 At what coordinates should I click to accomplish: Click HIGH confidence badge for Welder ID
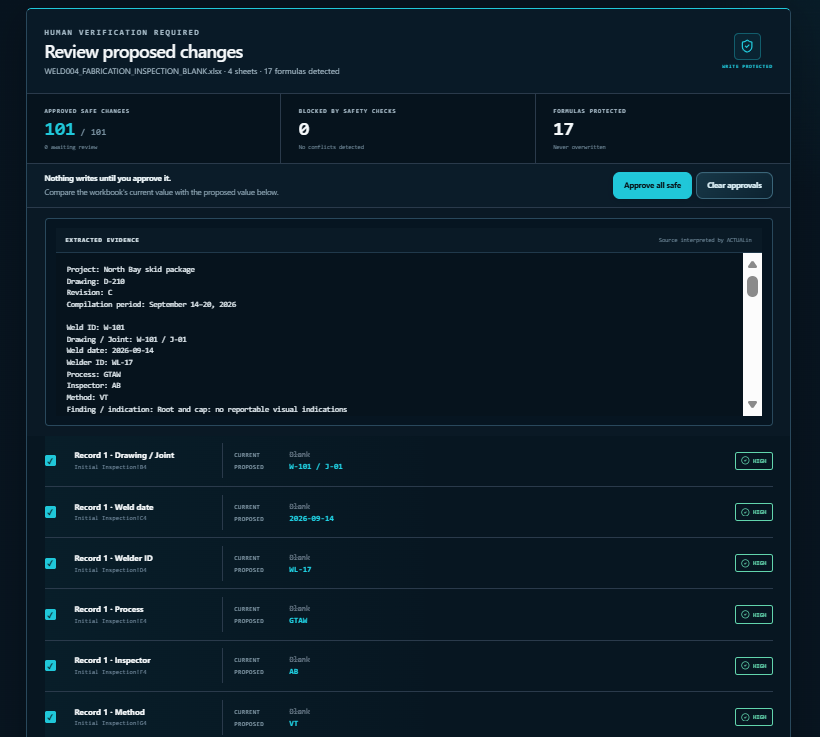pos(754,563)
